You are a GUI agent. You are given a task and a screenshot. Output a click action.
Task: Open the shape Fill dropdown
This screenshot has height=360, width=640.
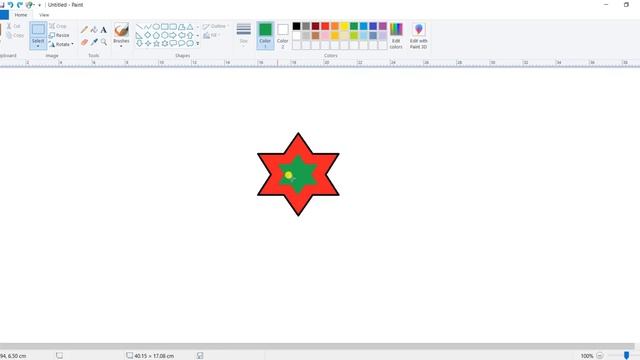pyautogui.click(x=211, y=36)
